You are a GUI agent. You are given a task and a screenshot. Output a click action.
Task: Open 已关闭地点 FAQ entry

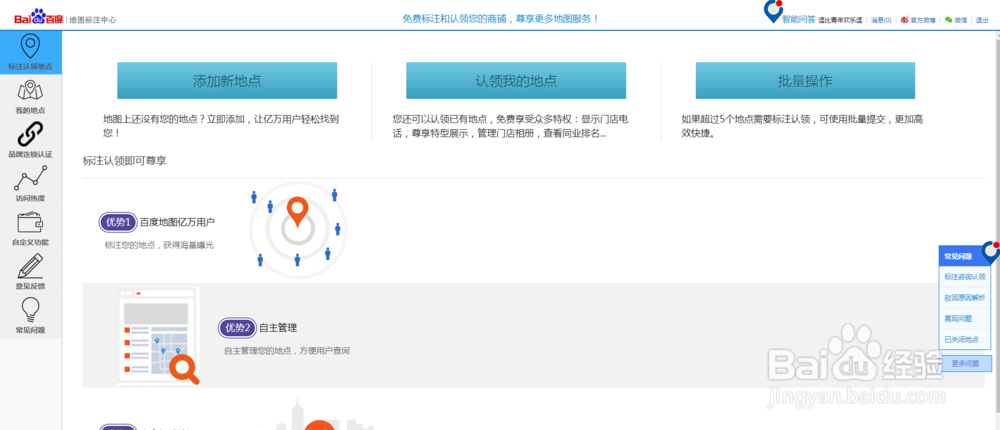(965, 339)
